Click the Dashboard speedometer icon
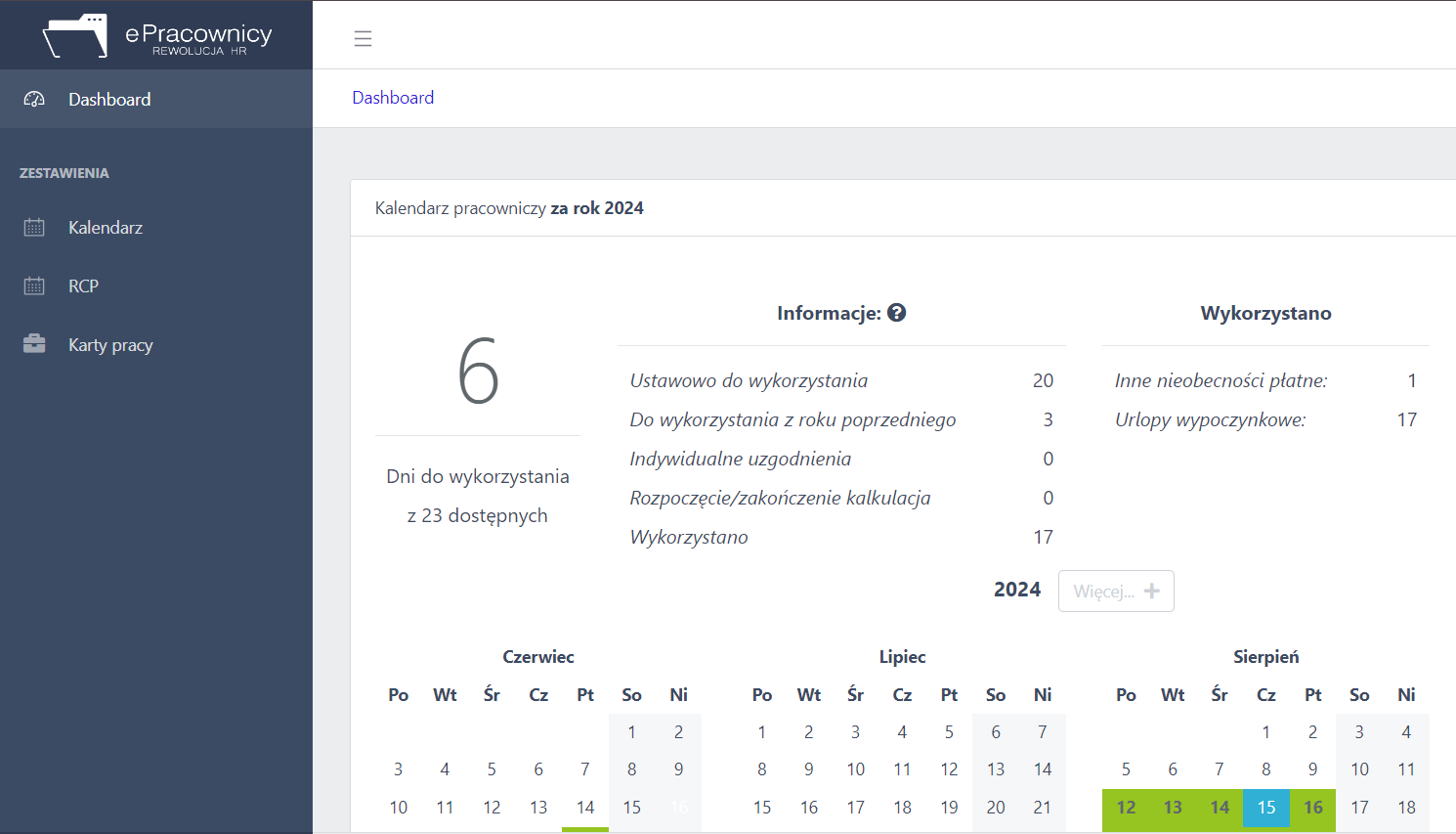This screenshot has width=1456, height=834. [x=34, y=99]
